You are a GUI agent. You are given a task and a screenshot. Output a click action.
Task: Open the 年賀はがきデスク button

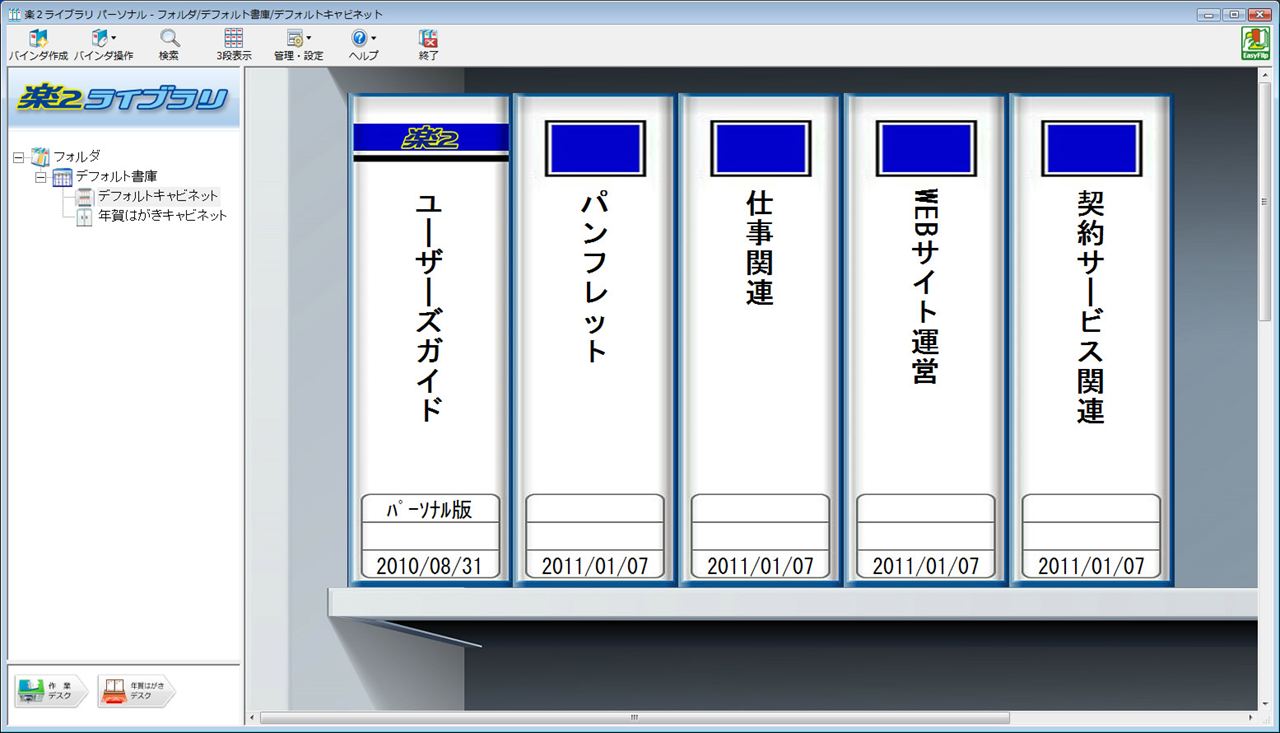(x=136, y=690)
